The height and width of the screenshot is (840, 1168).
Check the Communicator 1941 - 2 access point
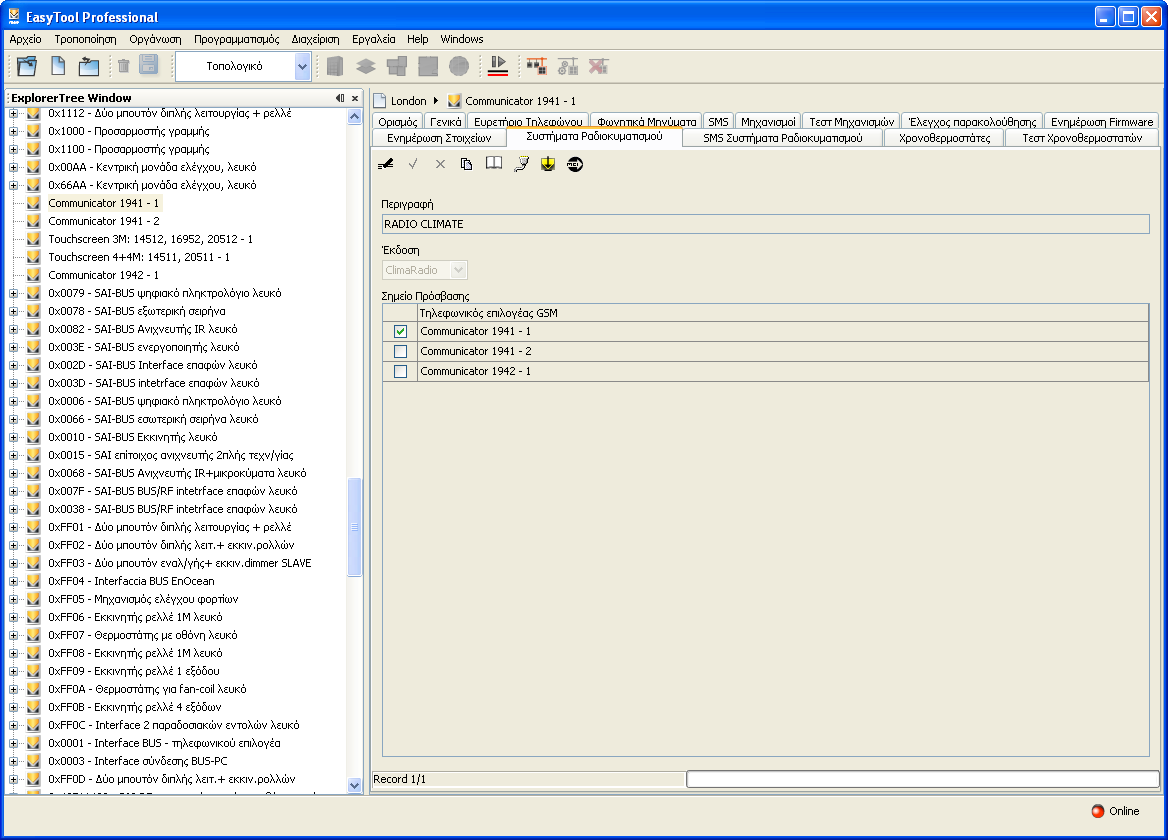(x=401, y=351)
